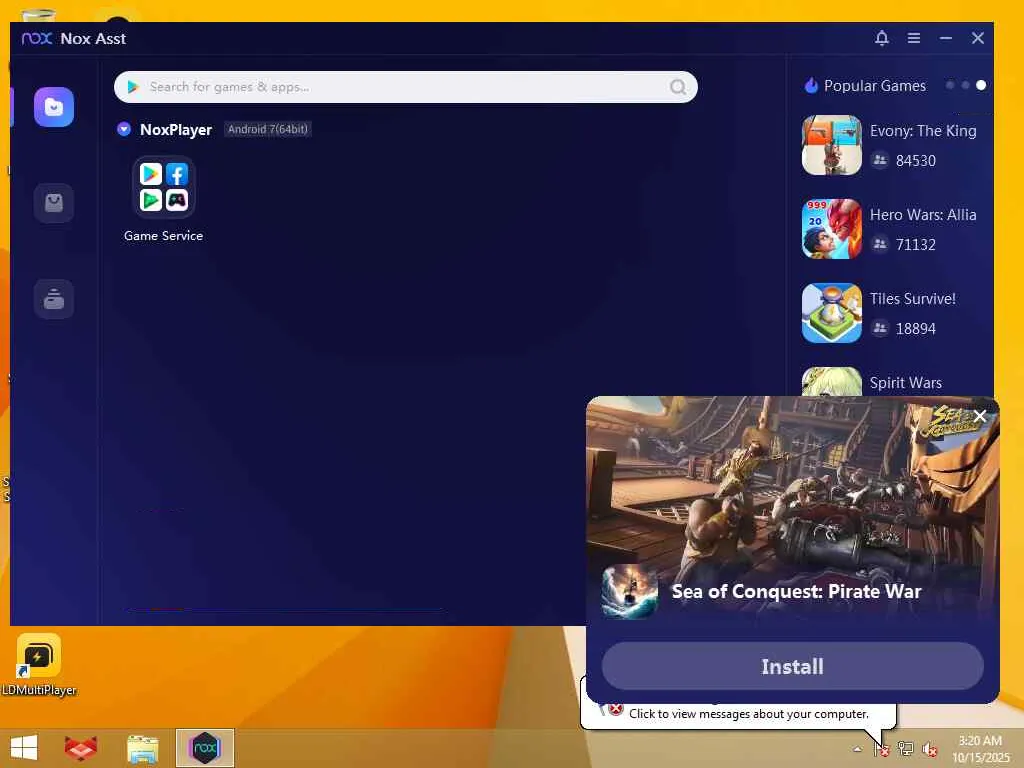Click the players icon beside 18894
1024x768 pixels.
pos(880,327)
